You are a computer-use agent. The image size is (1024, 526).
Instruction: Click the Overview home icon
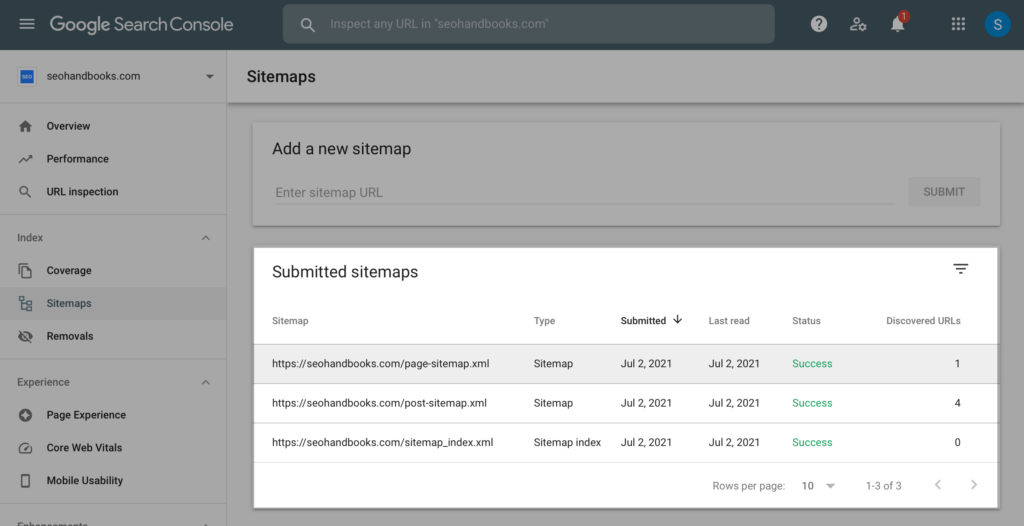click(25, 126)
